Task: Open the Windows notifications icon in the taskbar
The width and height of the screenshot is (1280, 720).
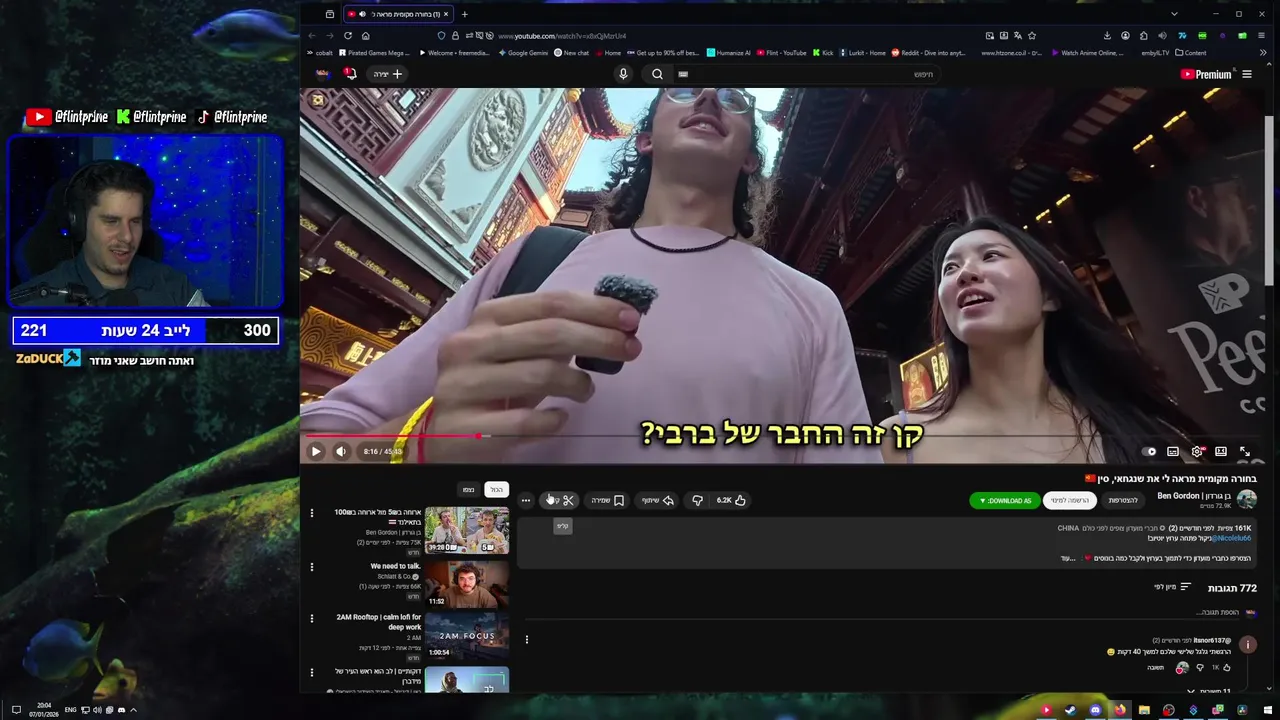Action: point(16,710)
